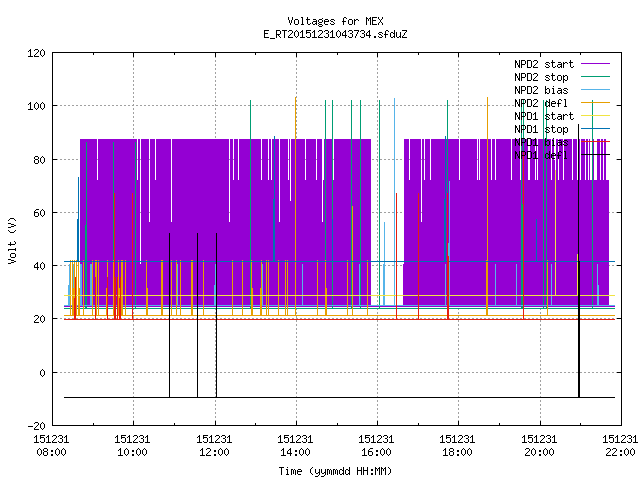
Task: Select the 'NPD2 defl' legend label
Action: point(541,103)
